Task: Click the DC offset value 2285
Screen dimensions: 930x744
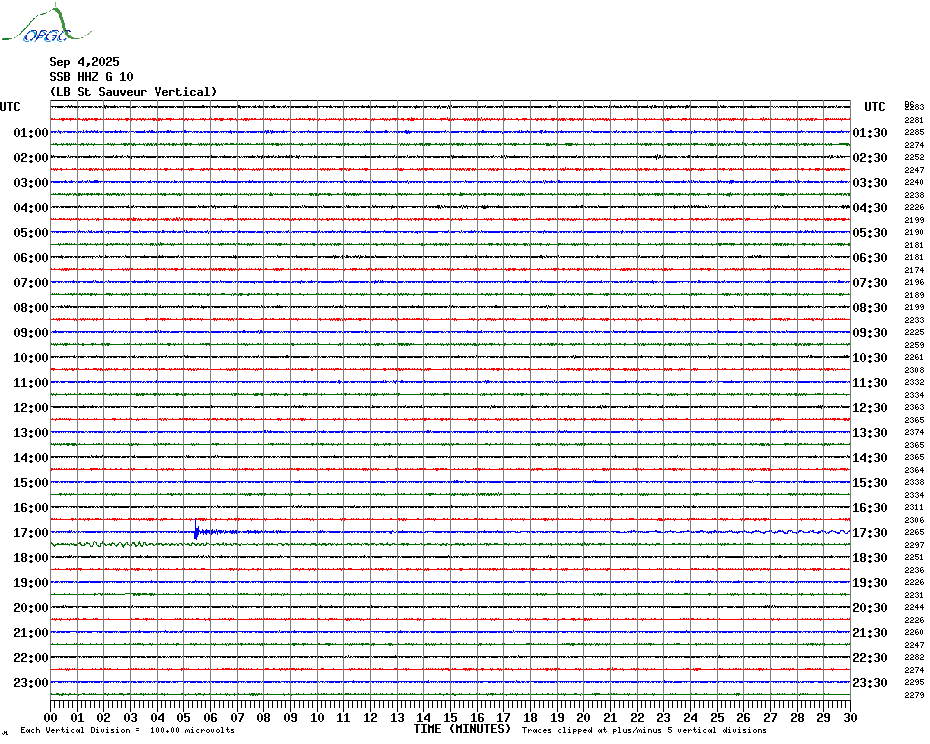Action: (x=914, y=132)
